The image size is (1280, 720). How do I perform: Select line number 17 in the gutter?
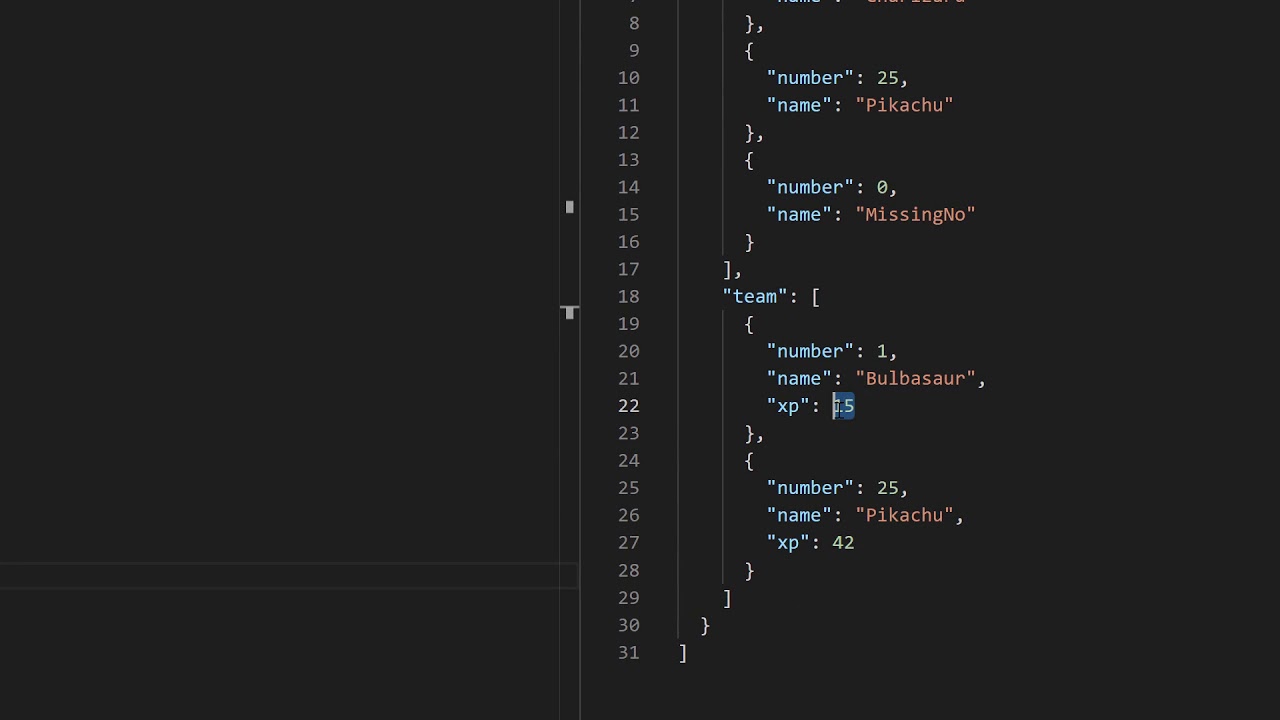[628, 269]
